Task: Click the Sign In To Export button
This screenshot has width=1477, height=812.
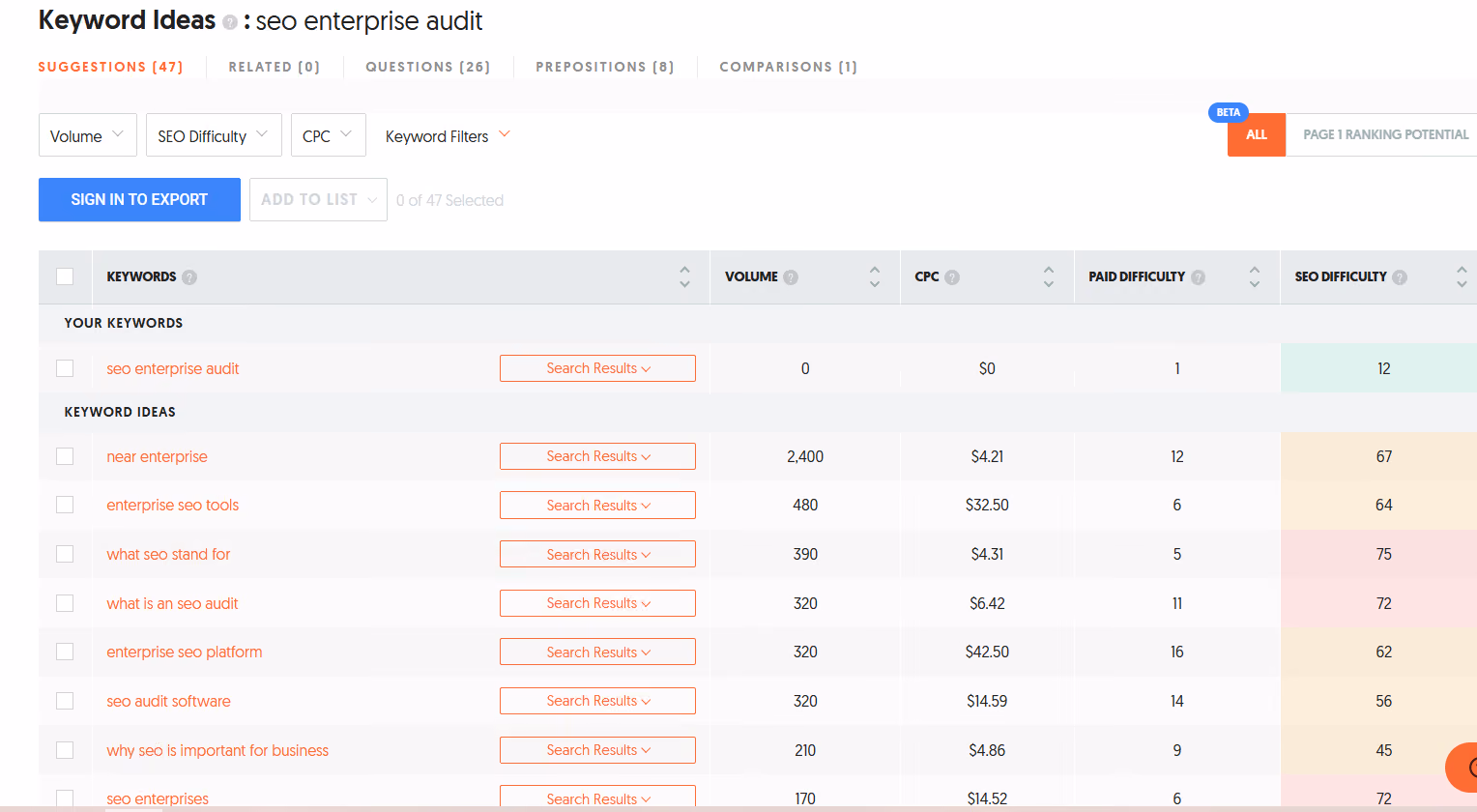Action: [139, 199]
